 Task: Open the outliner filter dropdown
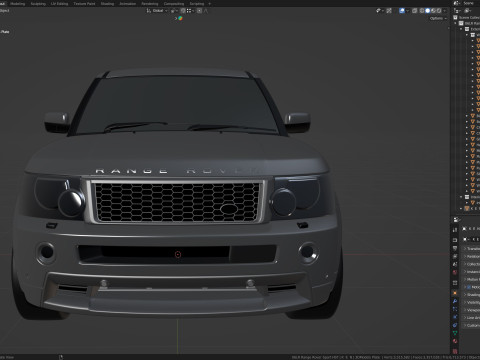(x=468, y=11)
